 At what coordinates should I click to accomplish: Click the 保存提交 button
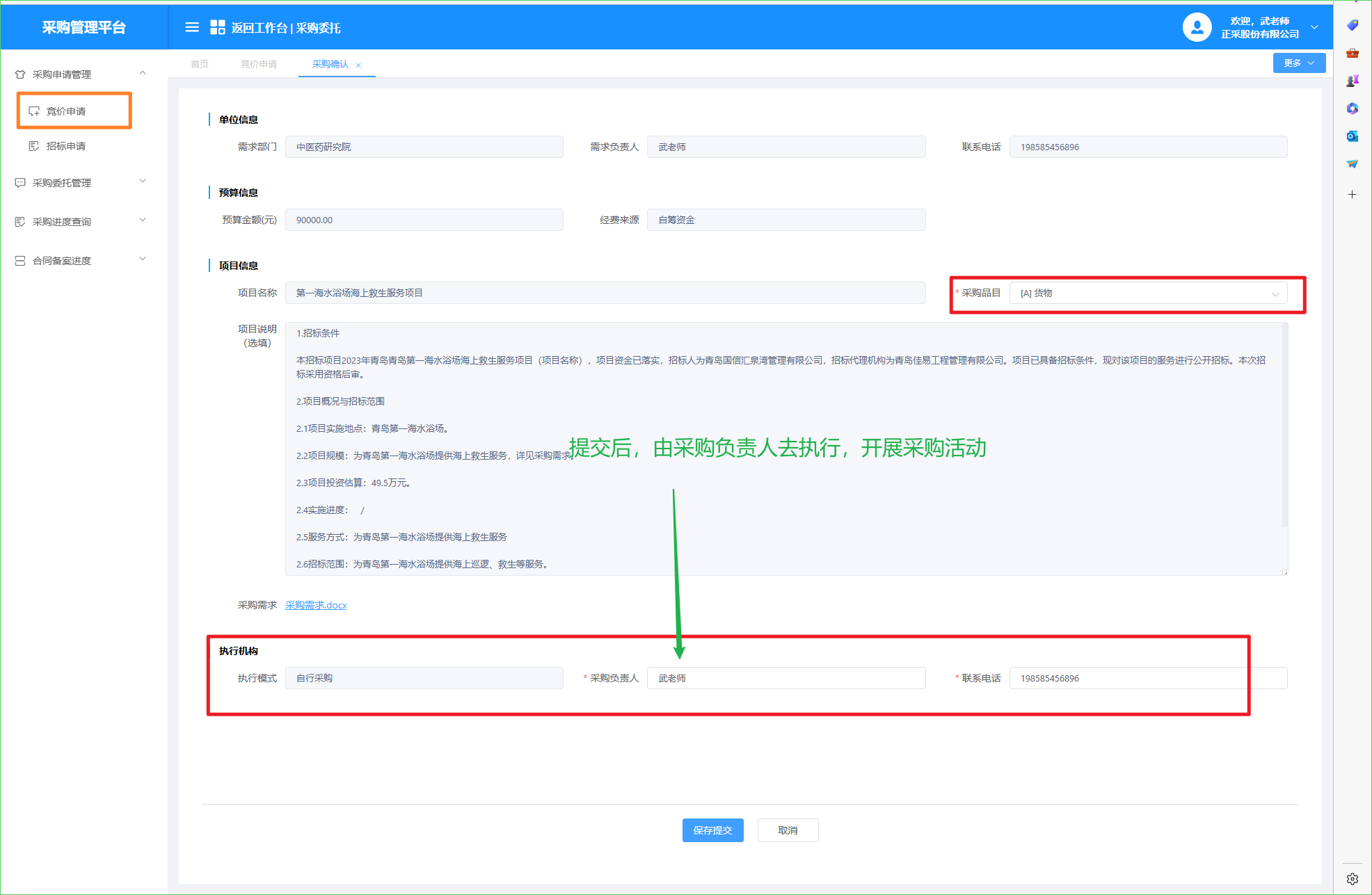712,830
